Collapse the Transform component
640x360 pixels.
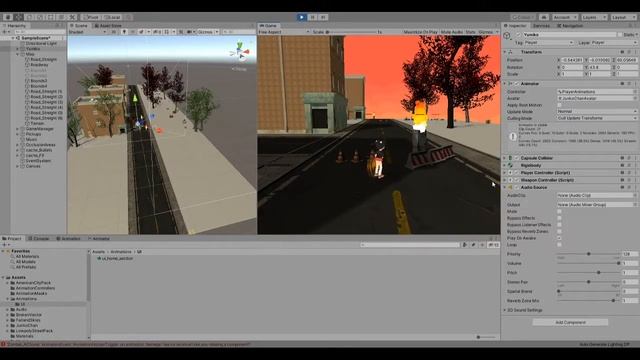coord(505,52)
